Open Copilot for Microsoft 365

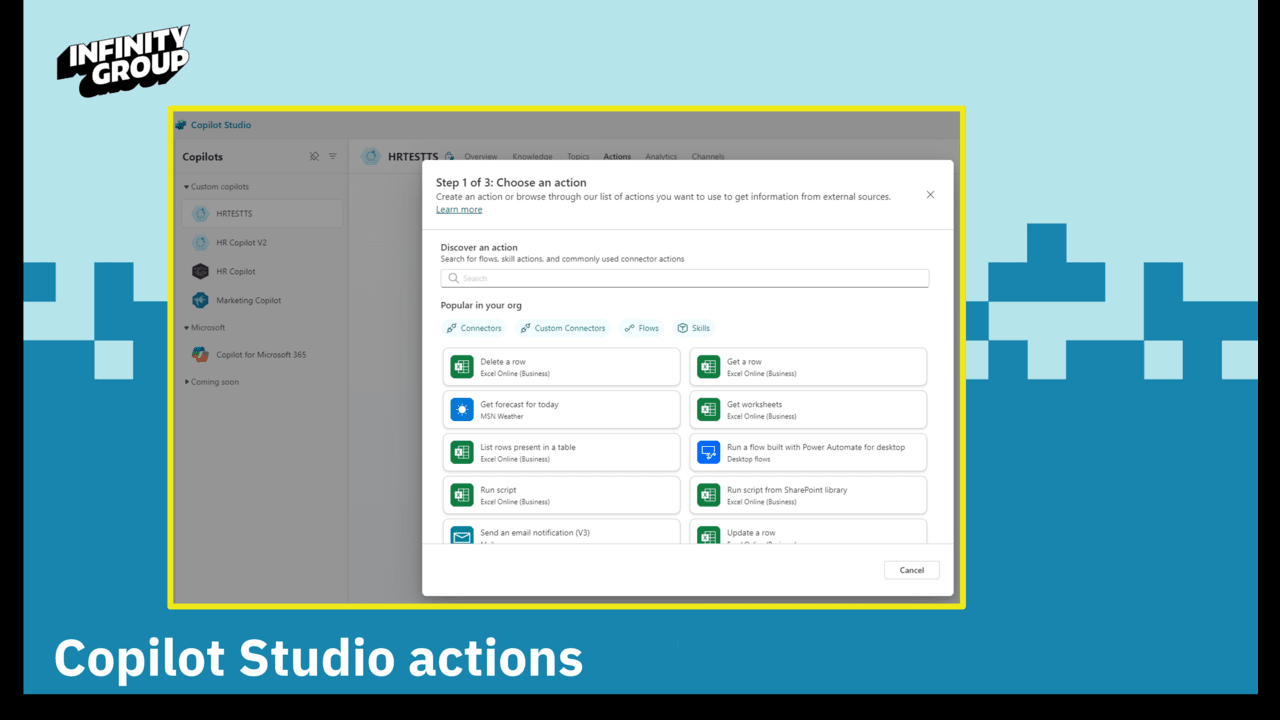[x=262, y=354]
